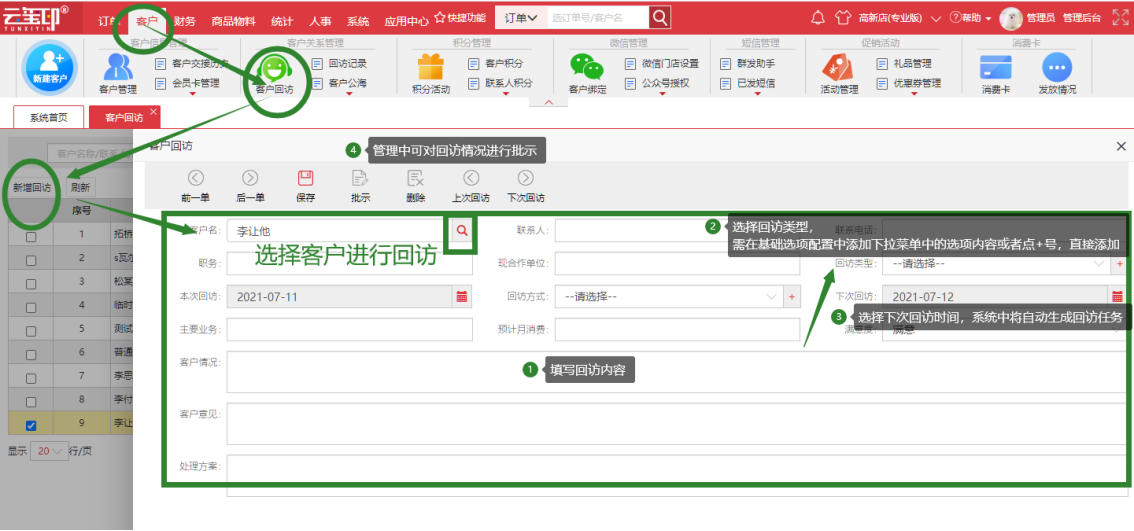Tick checkbox for row 5
This screenshot has height=531, width=1134.
(x=31, y=331)
